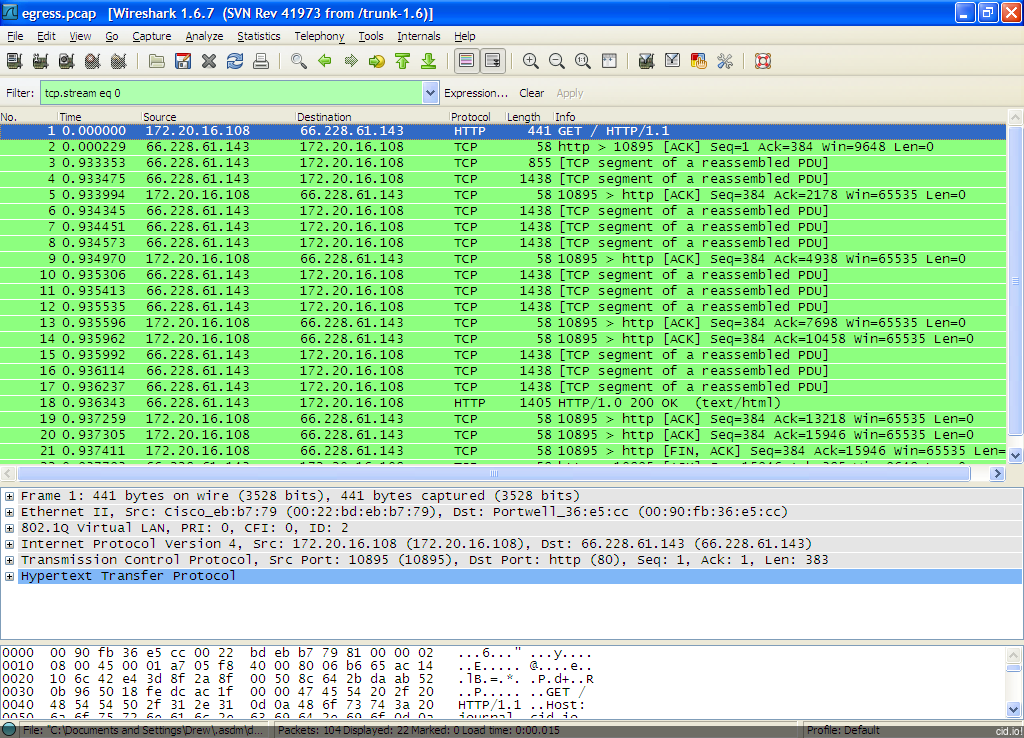Open the list of capture interfaces

pyautogui.click(x=14, y=61)
